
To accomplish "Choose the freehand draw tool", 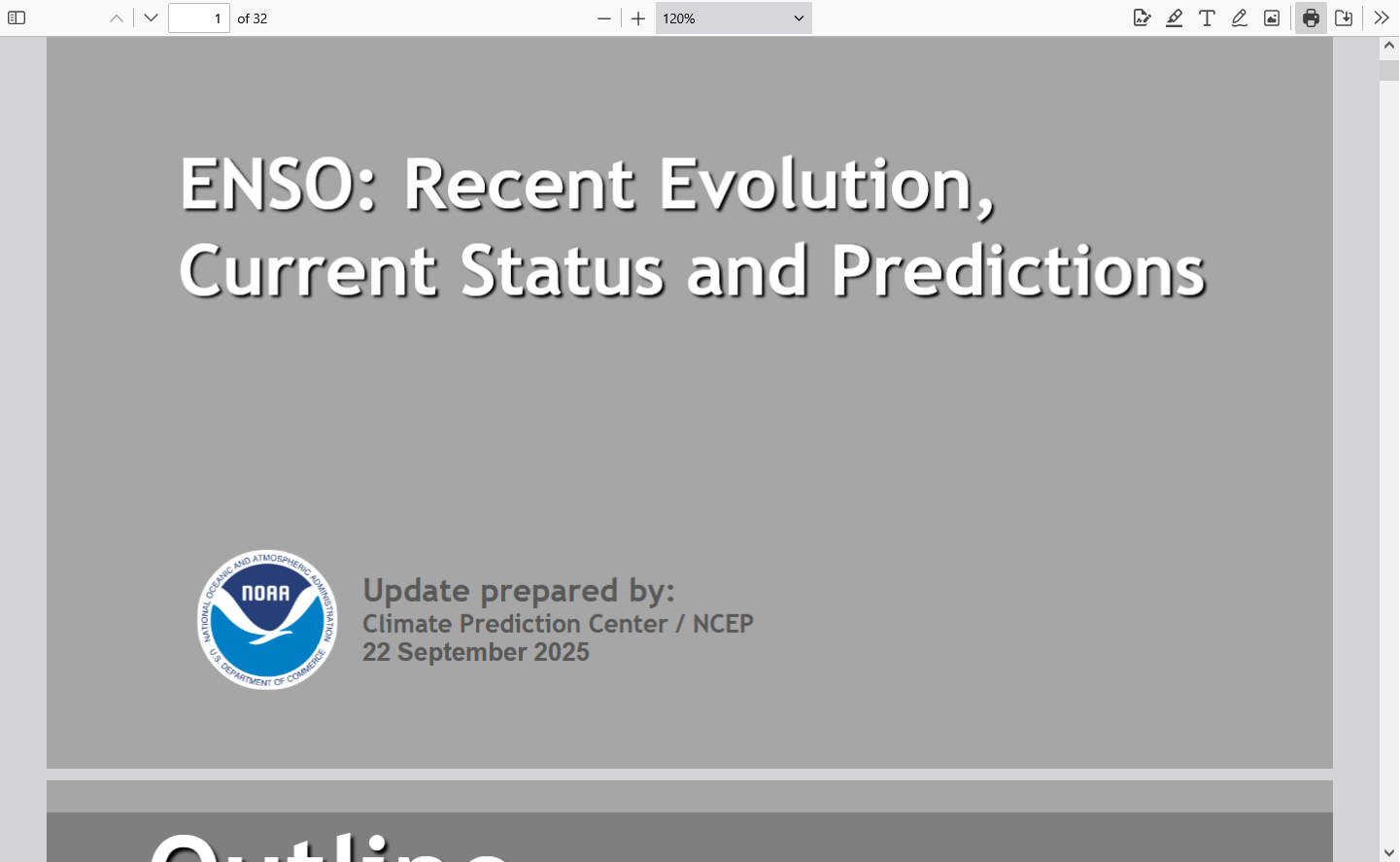I will tap(1240, 17).
